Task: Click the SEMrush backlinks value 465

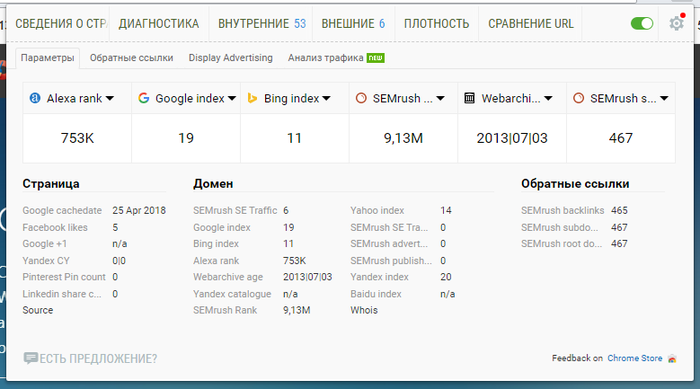Action: pyautogui.click(x=619, y=210)
